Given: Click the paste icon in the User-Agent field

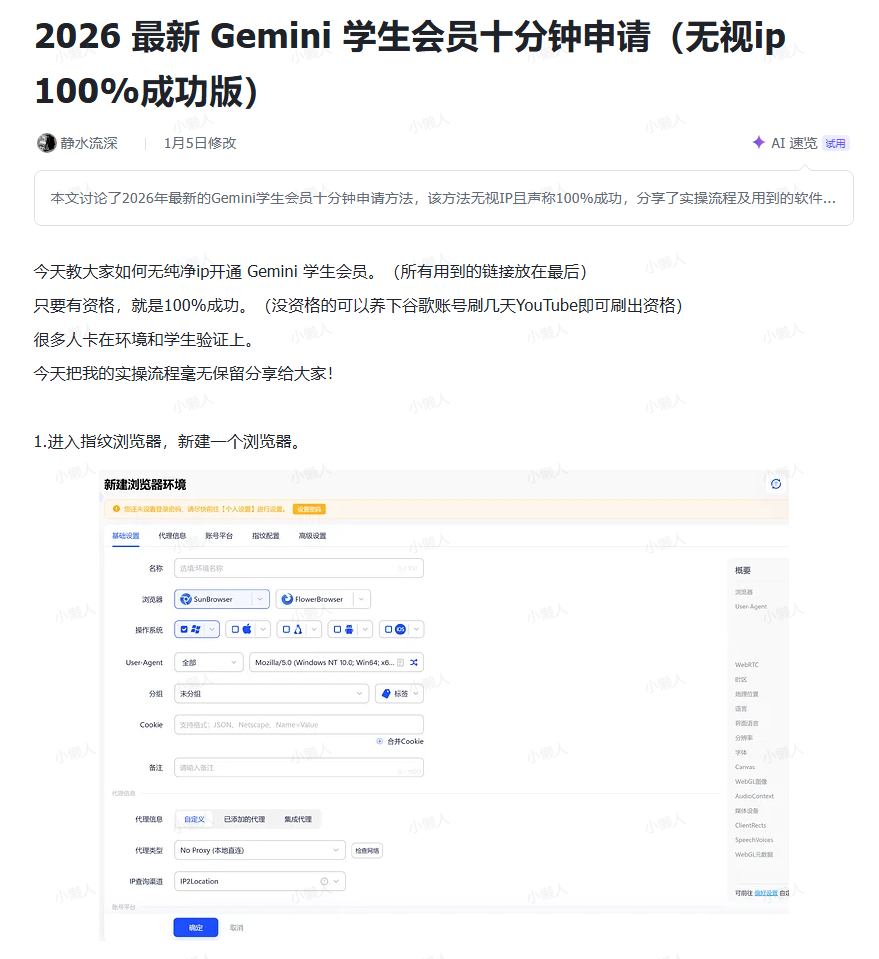Looking at the screenshot, I should 400,662.
